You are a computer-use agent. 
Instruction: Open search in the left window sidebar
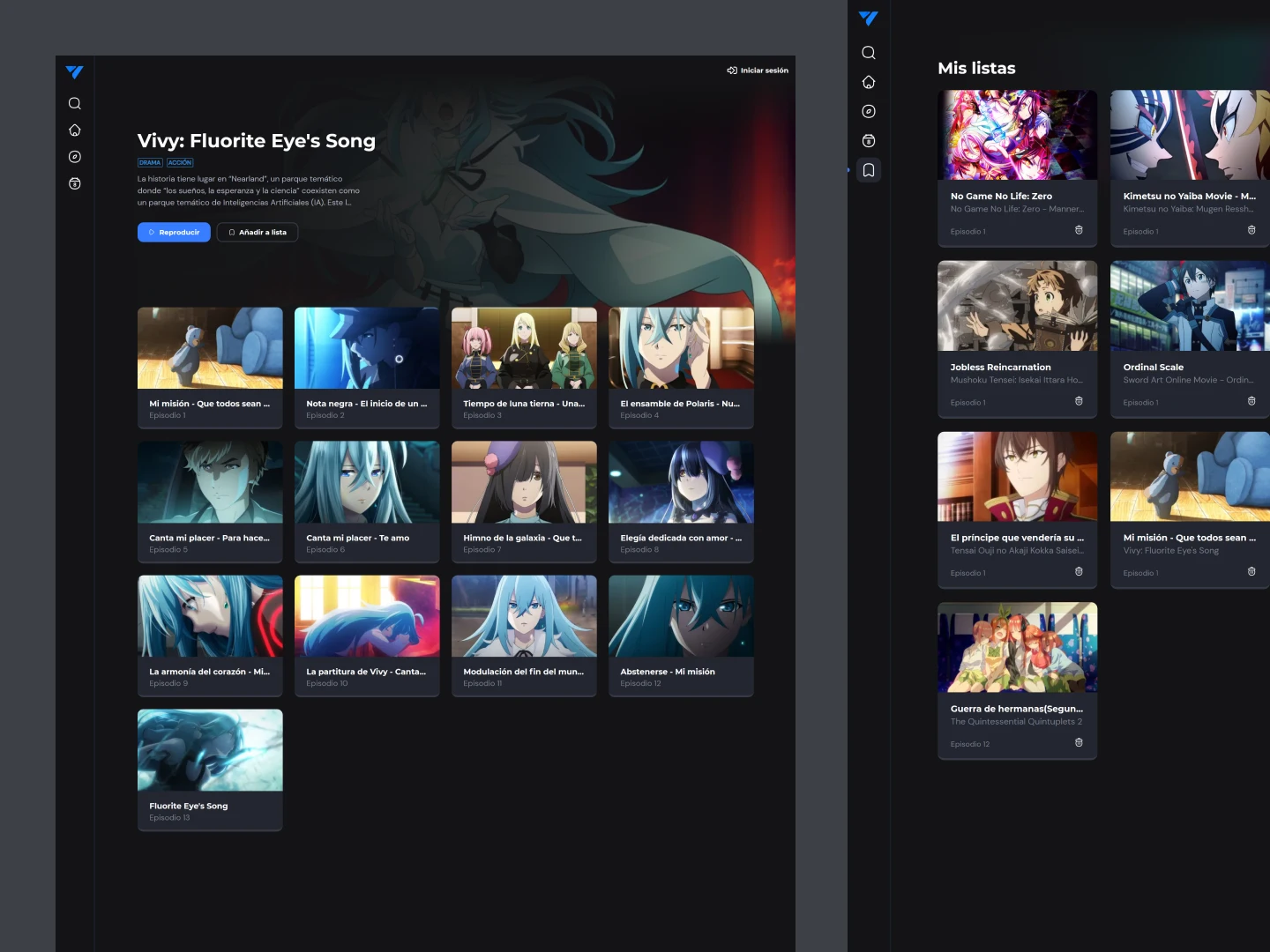(x=75, y=103)
